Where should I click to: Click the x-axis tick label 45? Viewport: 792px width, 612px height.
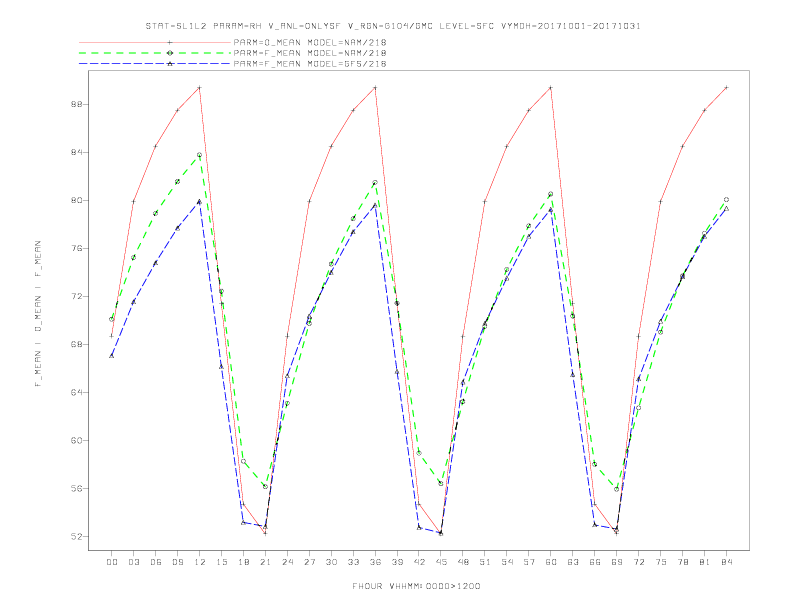pos(441,562)
